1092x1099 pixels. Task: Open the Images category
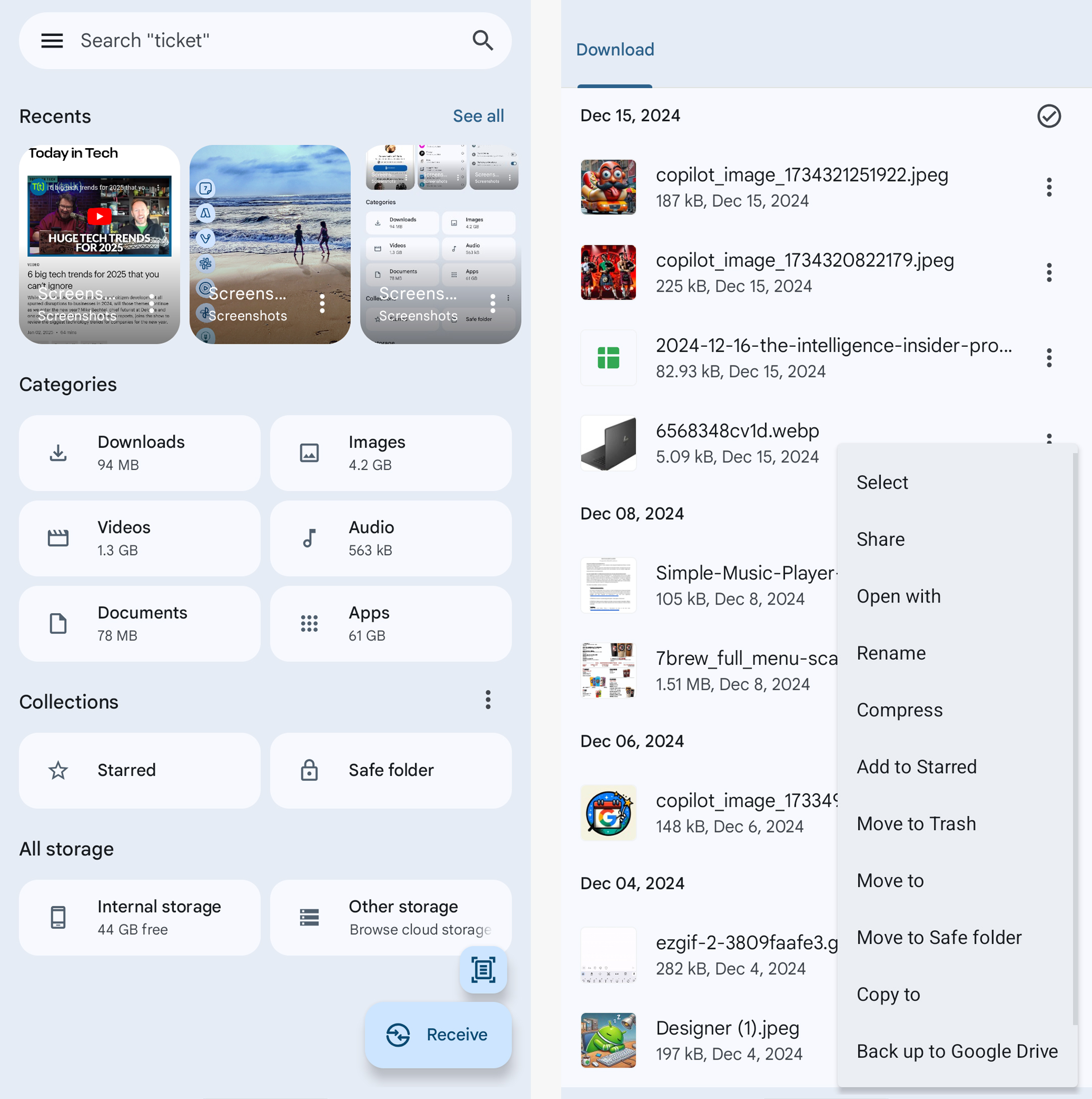[390, 452]
